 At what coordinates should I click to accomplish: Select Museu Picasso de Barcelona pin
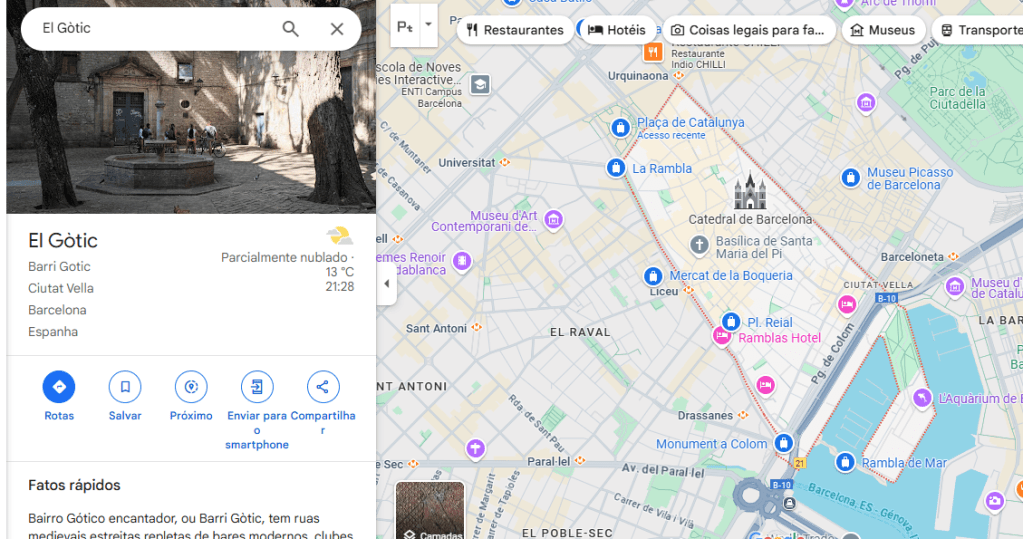pyautogui.click(x=850, y=178)
